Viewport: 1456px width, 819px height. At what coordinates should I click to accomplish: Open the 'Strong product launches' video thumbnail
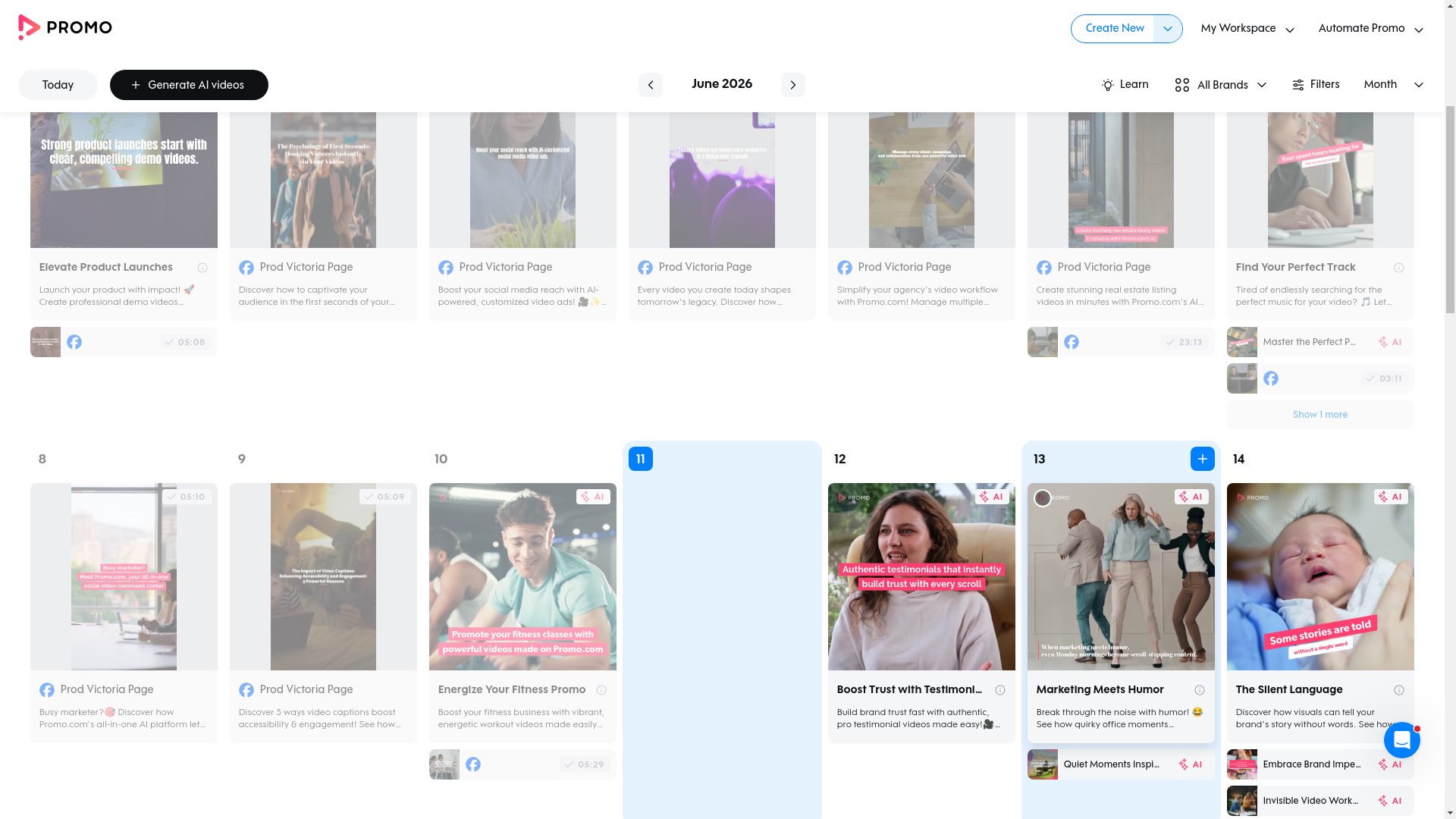pyautogui.click(x=124, y=180)
